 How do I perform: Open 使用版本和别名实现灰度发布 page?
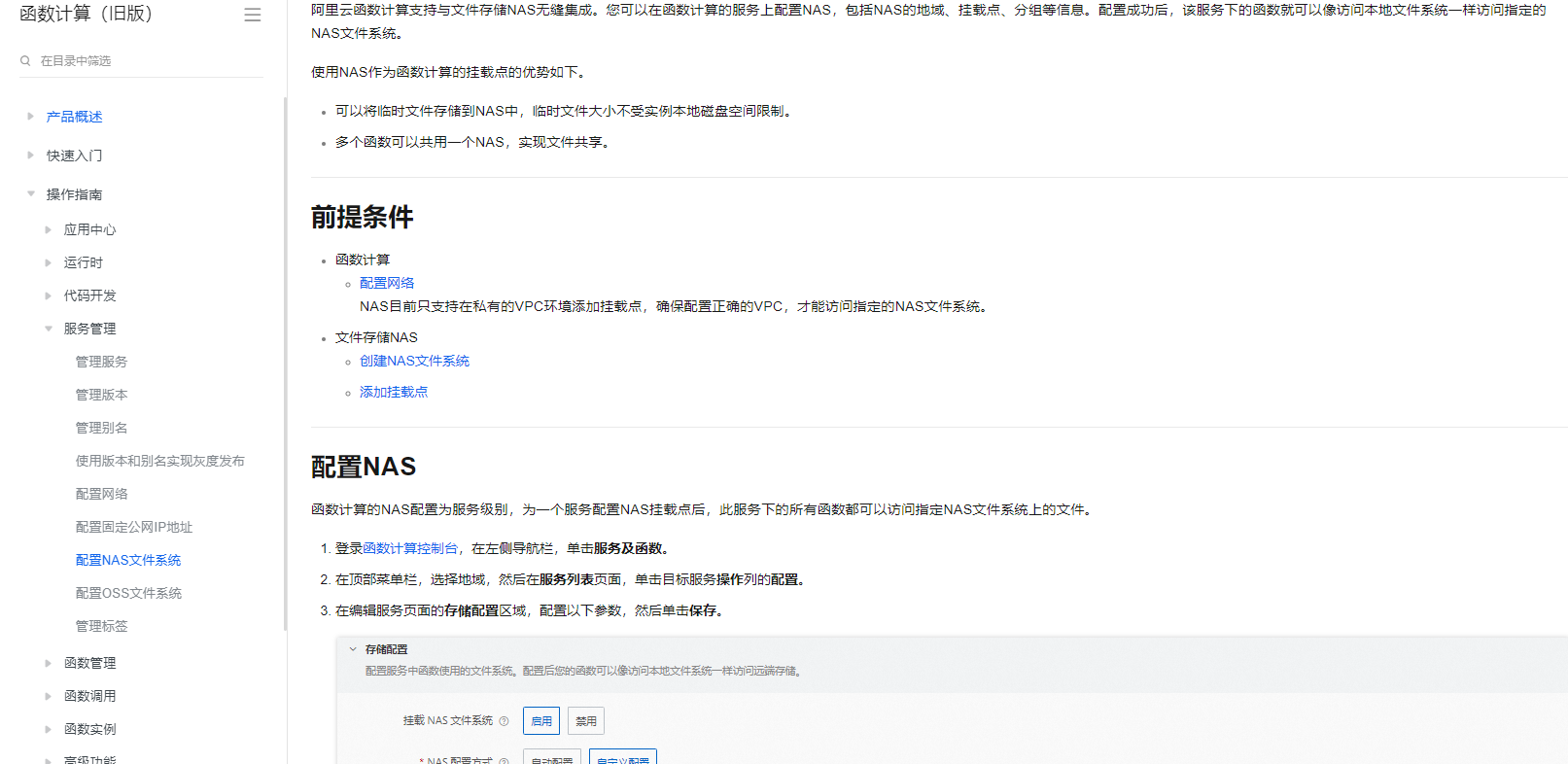tap(159, 461)
